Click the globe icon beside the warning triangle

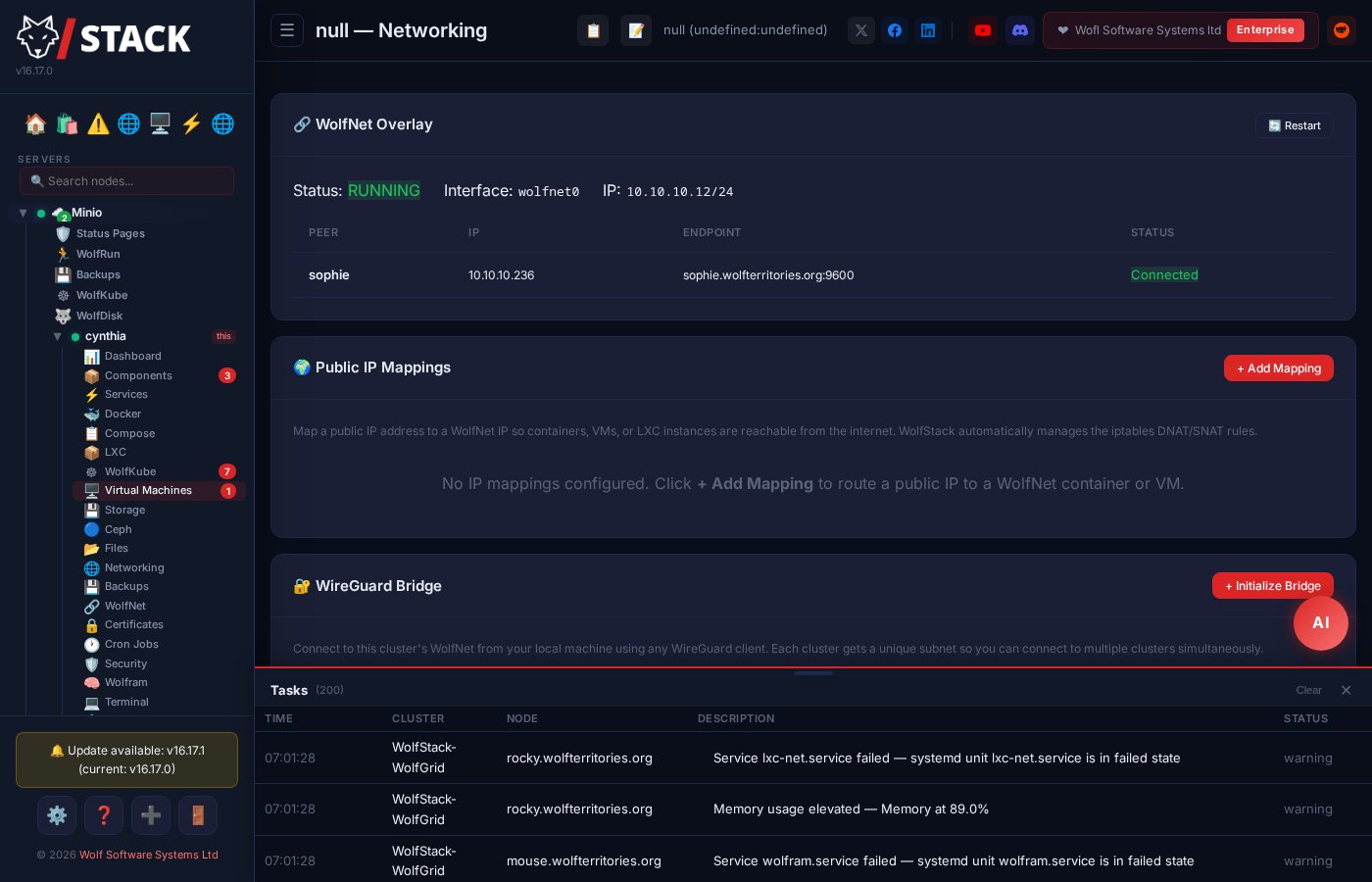[128, 123]
